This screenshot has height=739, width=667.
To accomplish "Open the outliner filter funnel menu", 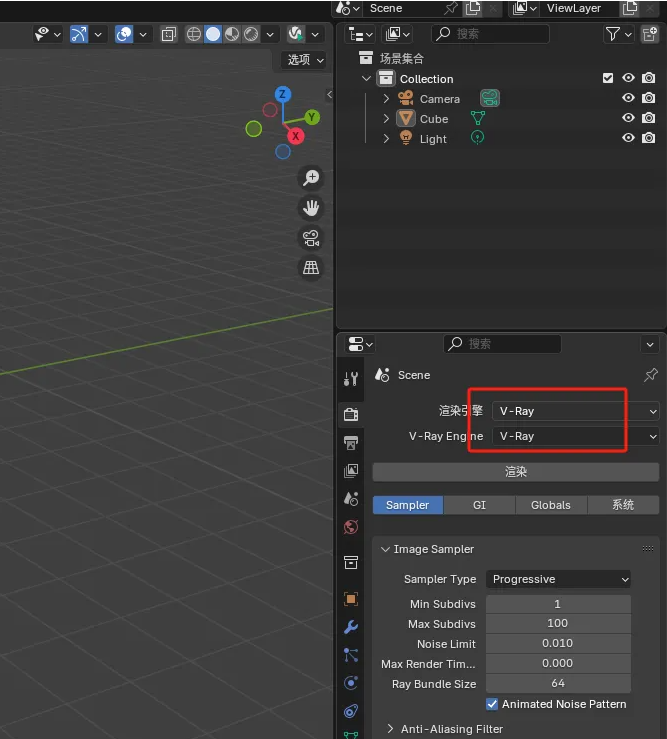I will [x=618, y=34].
